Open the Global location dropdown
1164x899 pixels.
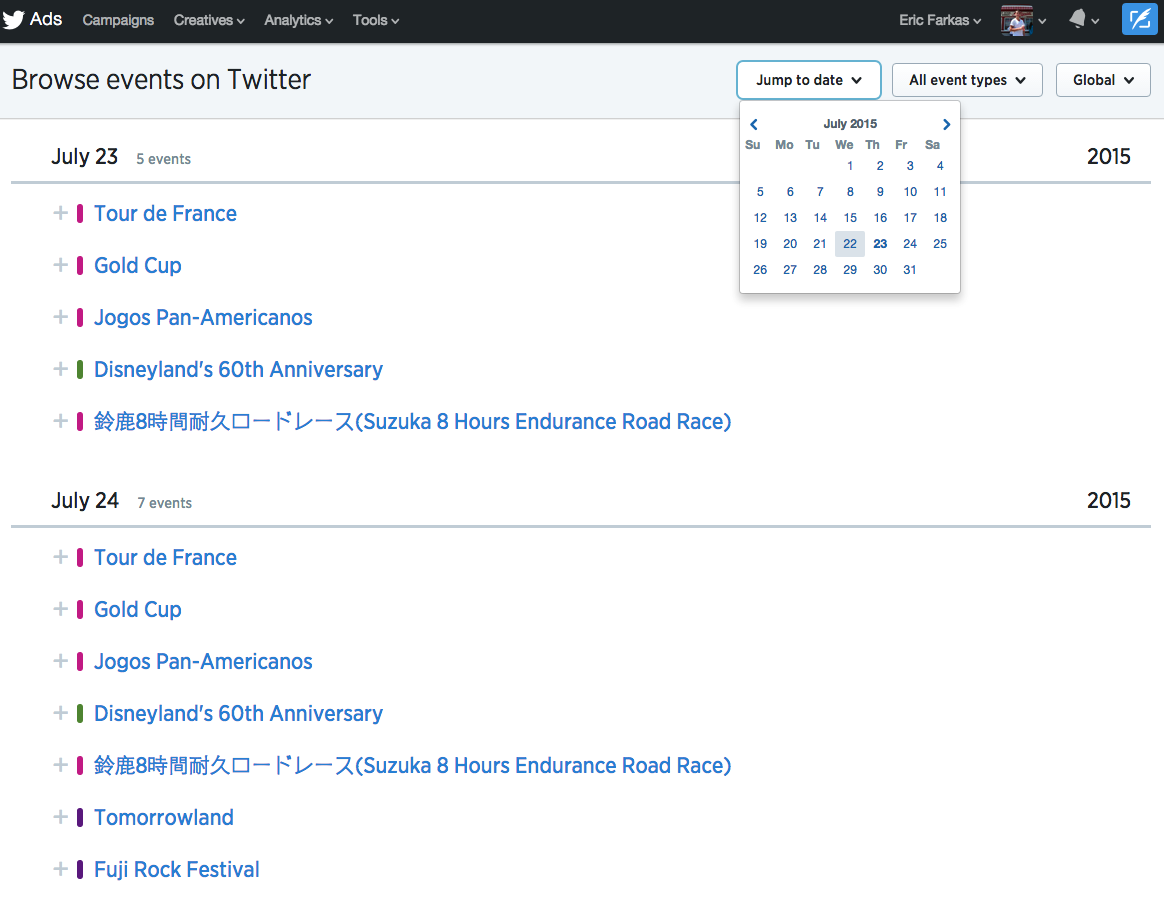[1103, 80]
